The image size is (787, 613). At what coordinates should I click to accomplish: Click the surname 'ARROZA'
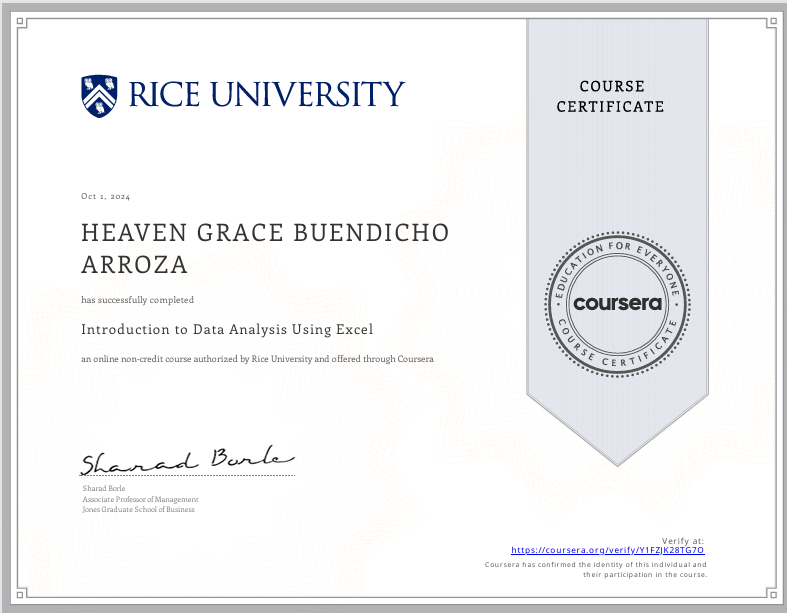pos(135,265)
